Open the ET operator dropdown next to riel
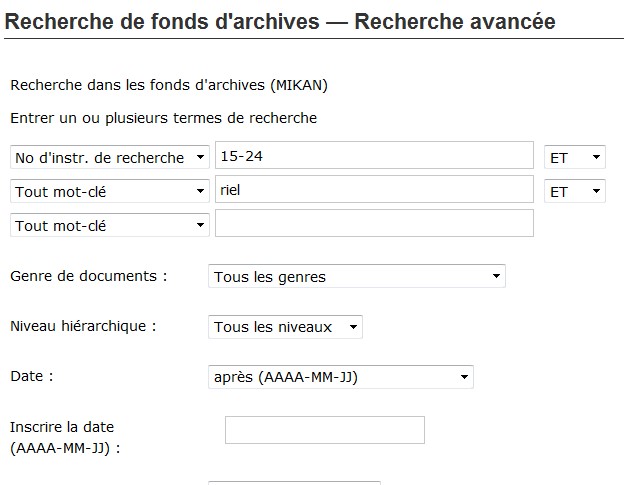The width and height of the screenshot is (624, 485). coord(575,192)
